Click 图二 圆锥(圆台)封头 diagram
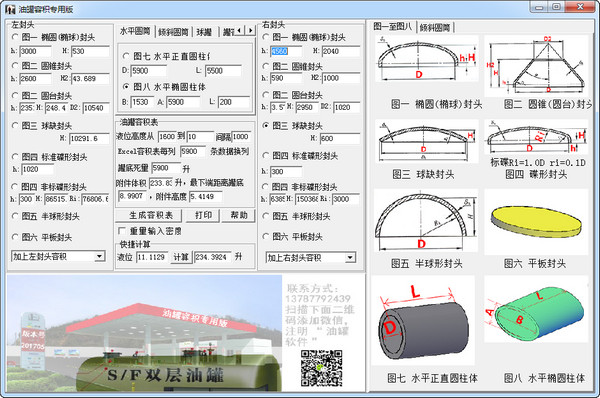This screenshot has width=600, height=398. (536, 65)
